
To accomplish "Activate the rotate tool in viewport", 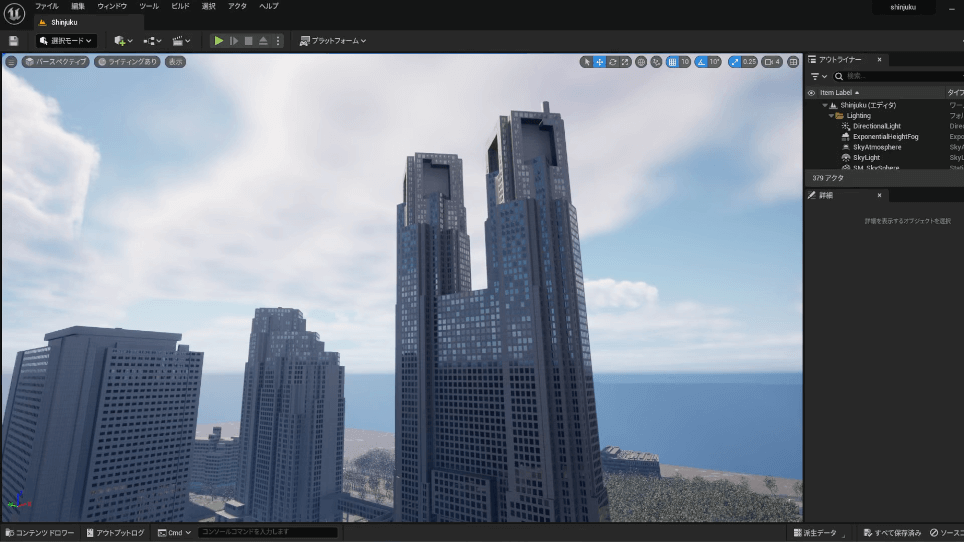I will tap(612, 61).
